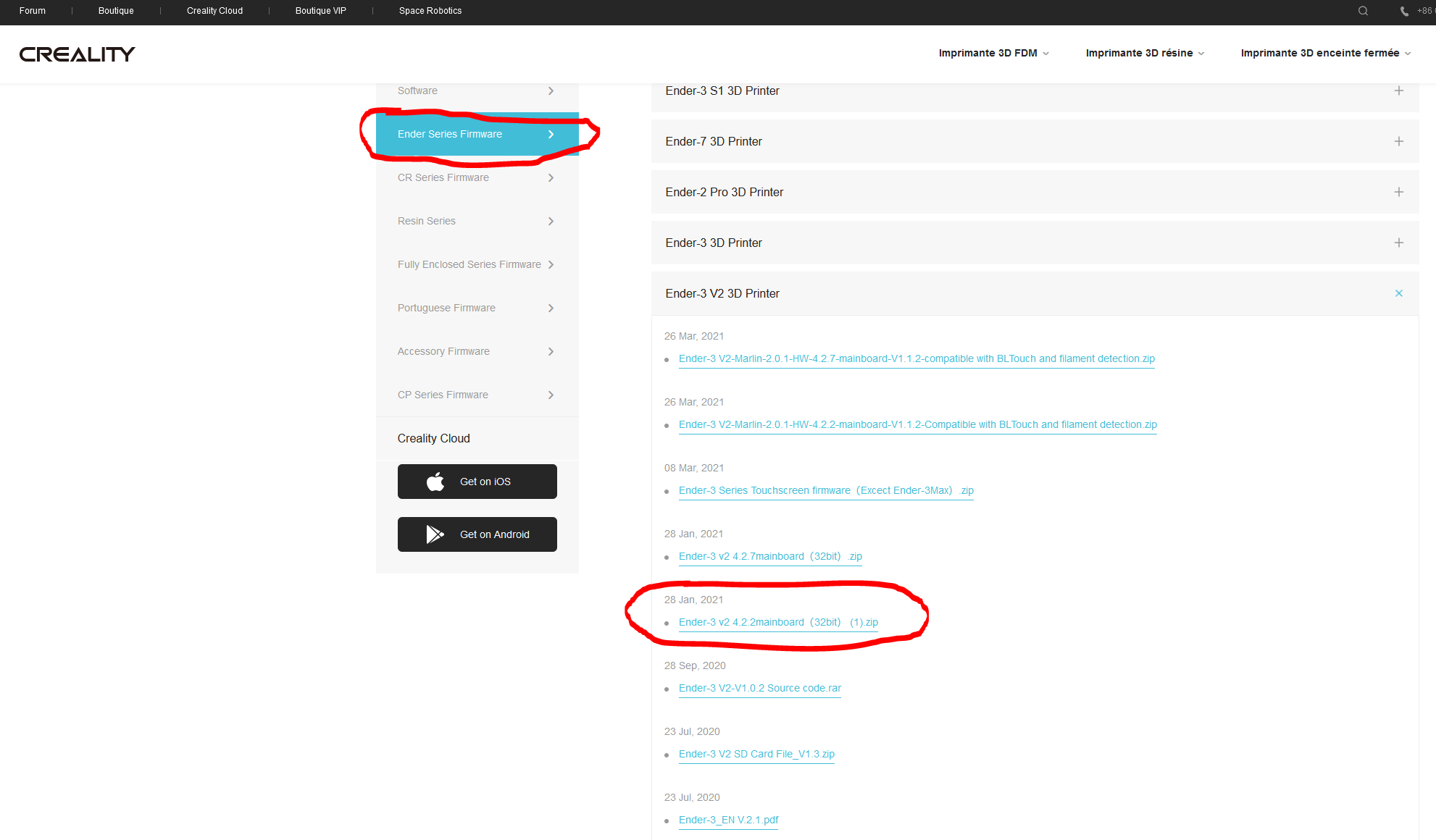Download Ender-3 v2 4.2.2mainboard (32bit) (1).zip
This screenshot has width=1436, height=840.
(778, 622)
